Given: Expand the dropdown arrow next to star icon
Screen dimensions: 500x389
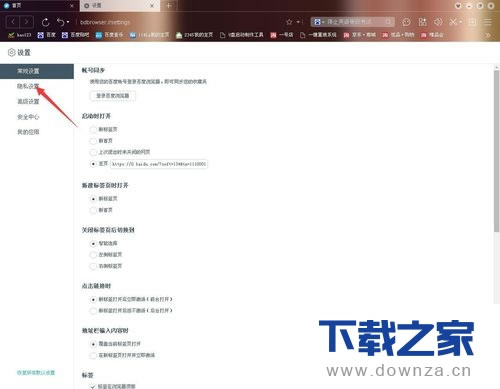Looking at the screenshot, I should coord(298,22).
